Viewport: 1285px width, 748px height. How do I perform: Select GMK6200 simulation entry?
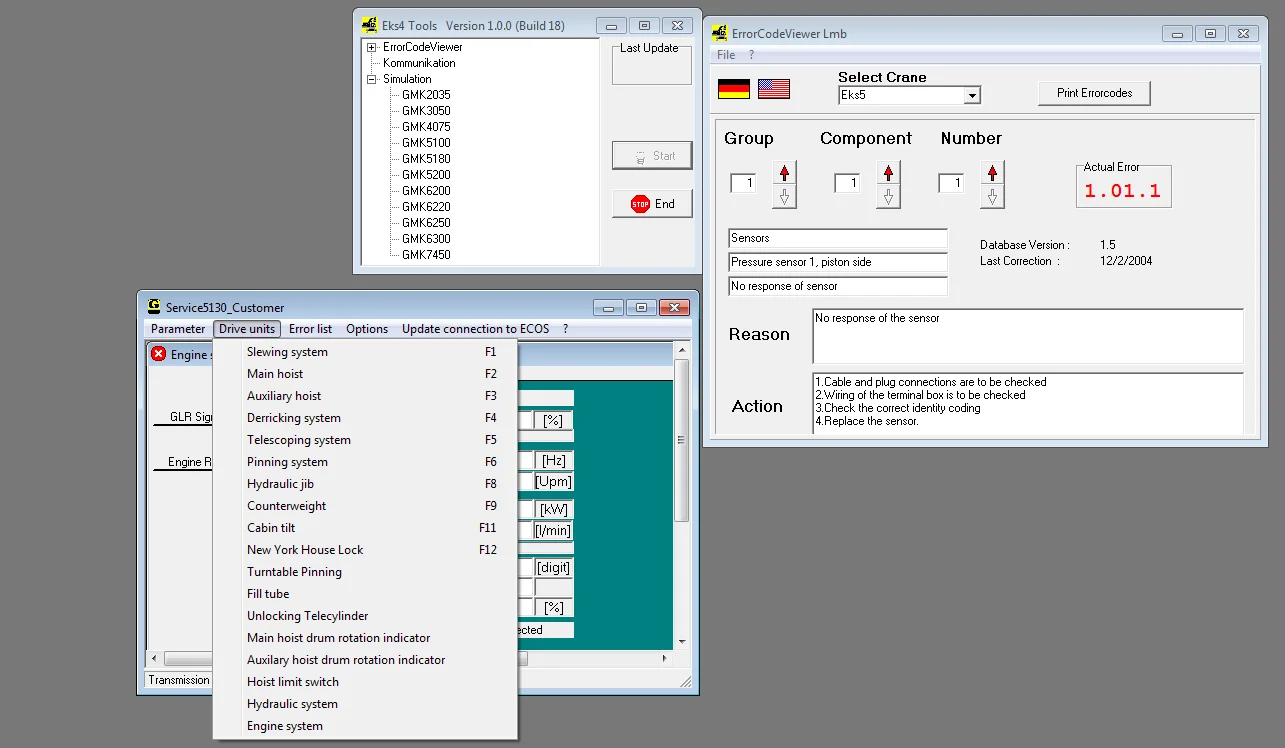click(x=426, y=191)
